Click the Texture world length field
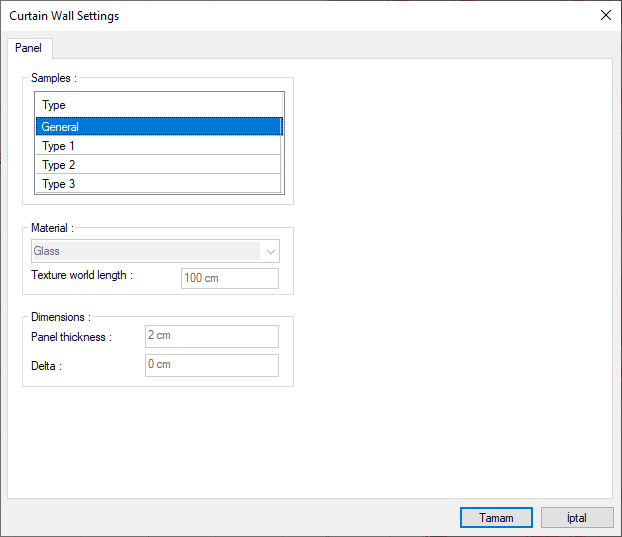 point(229,278)
